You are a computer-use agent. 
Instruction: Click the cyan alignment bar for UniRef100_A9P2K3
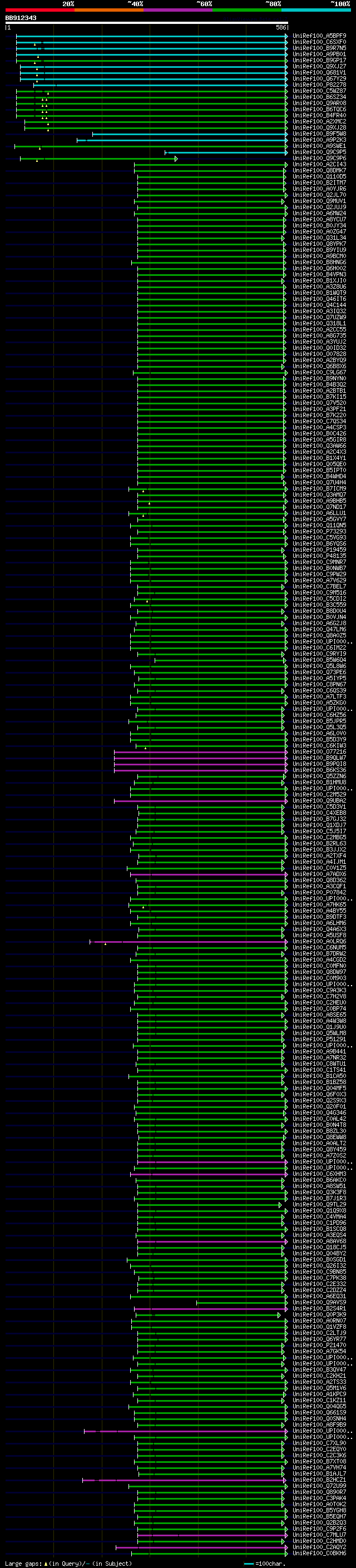tap(182, 140)
